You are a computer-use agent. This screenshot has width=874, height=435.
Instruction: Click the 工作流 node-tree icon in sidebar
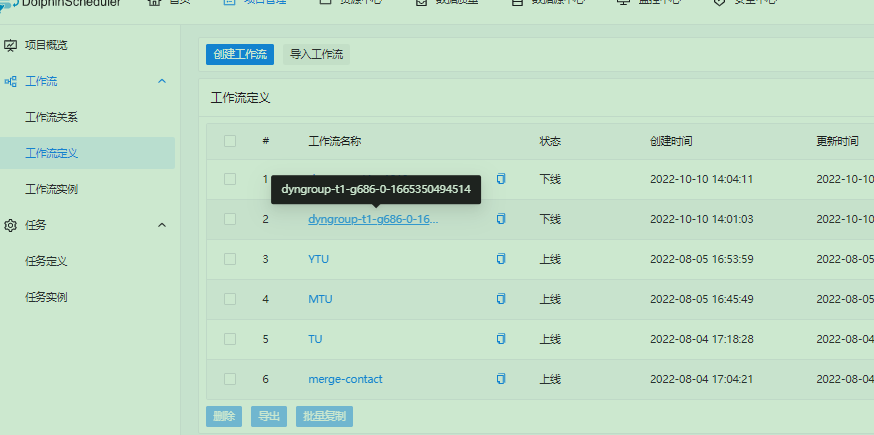click(11, 82)
